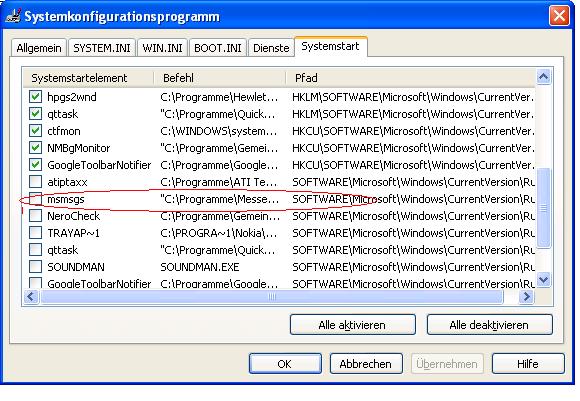The image size is (580, 401).
Task: Switch to the Allgemein tab
Action: coord(39,48)
